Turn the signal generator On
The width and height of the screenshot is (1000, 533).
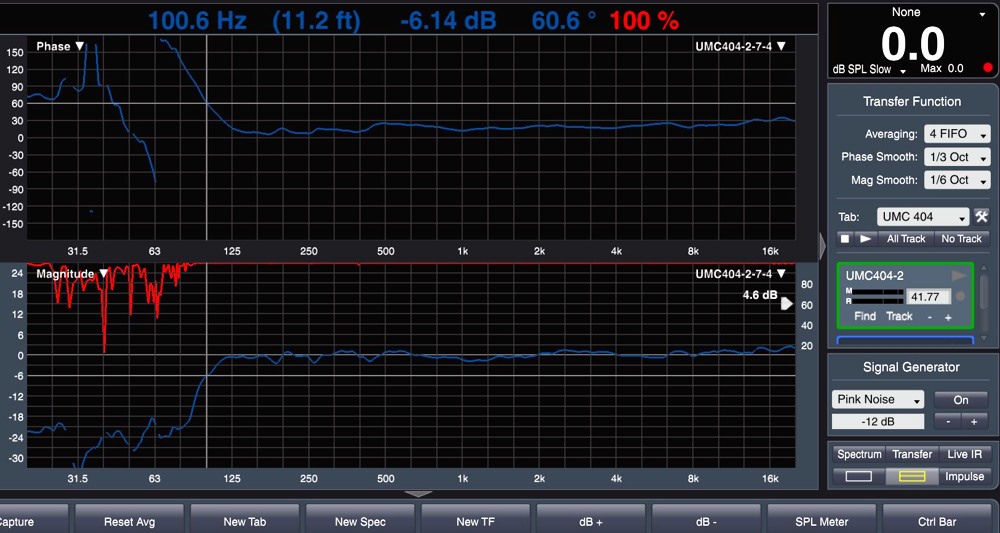pyautogui.click(x=960, y=400)
